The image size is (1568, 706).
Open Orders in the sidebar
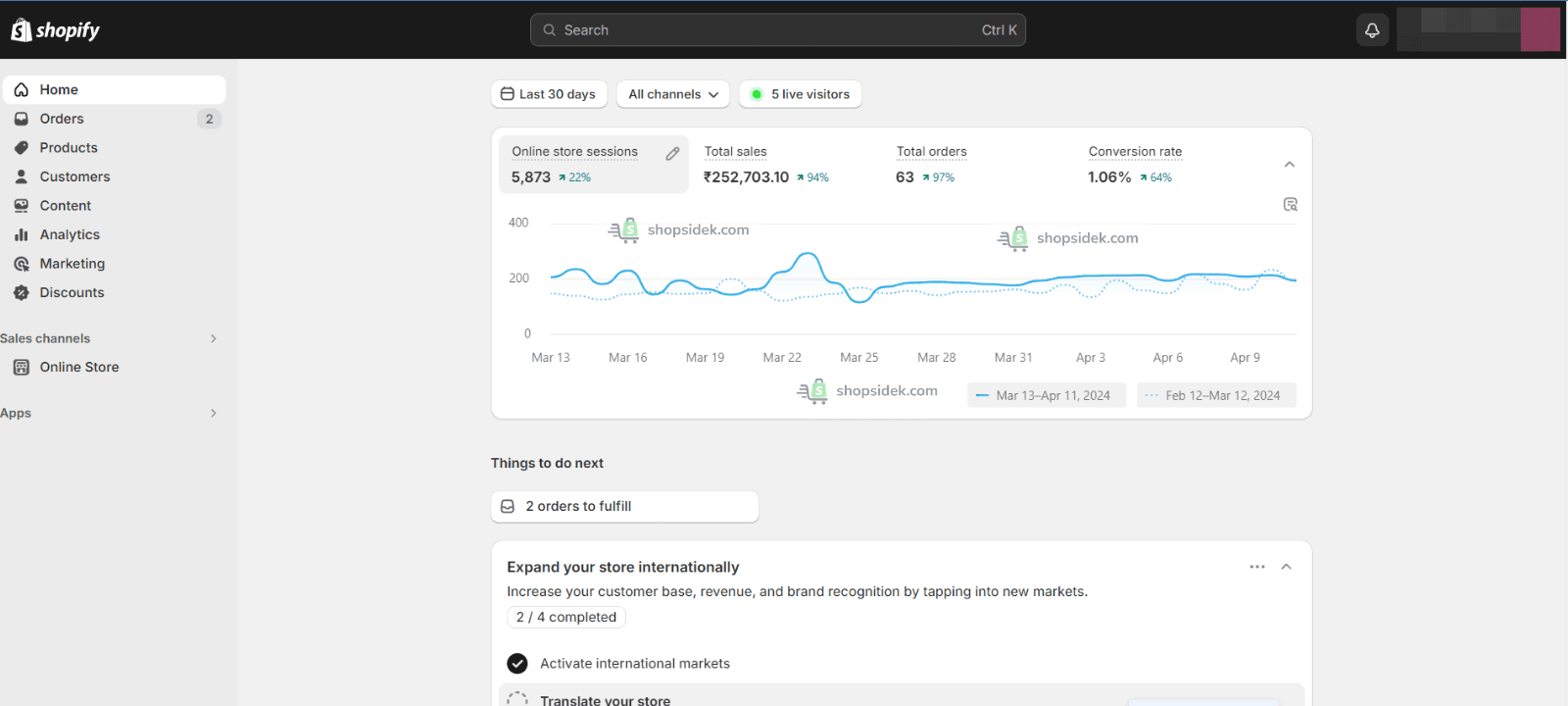[x=62, y=119]
